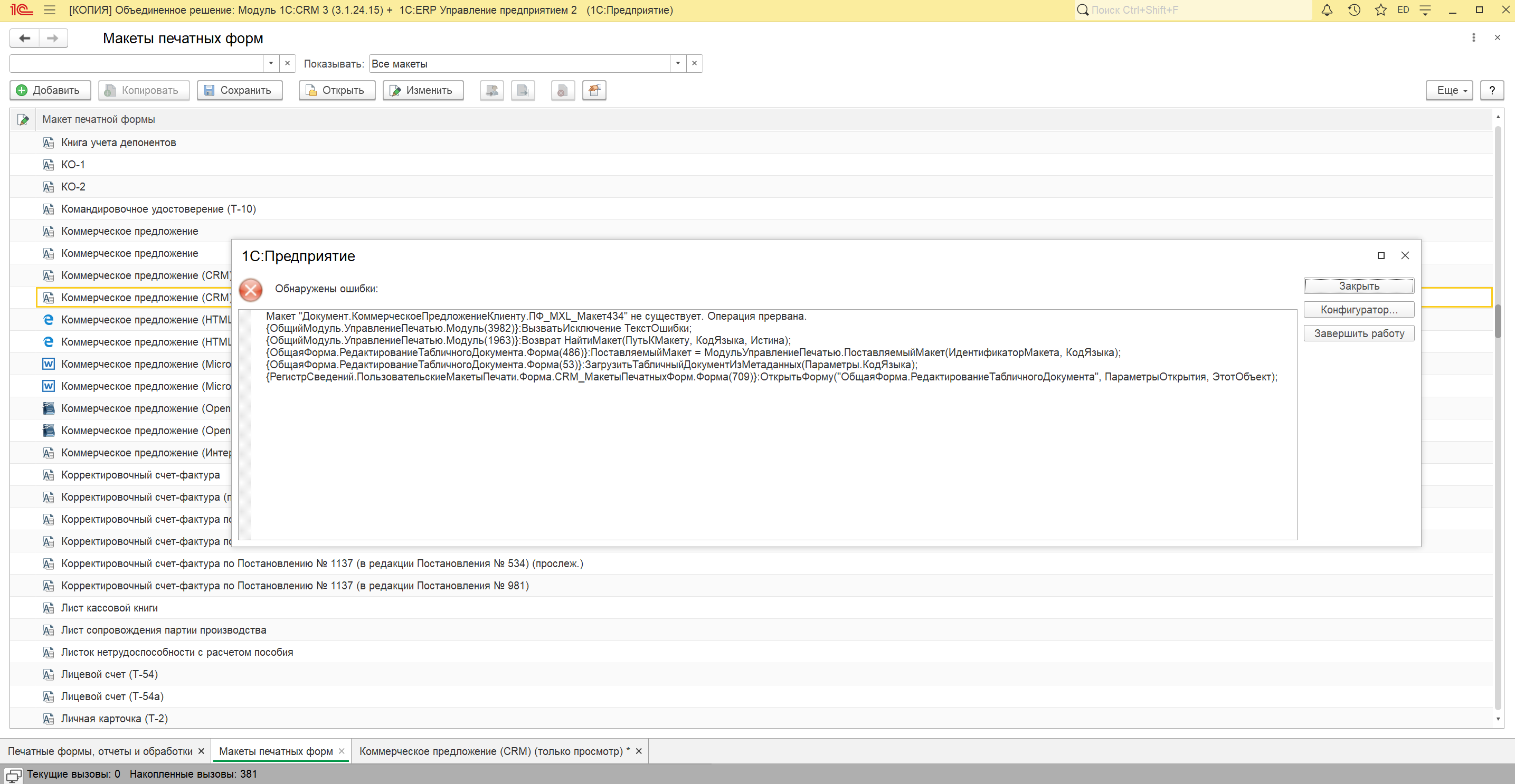Select the Лист кассовой книги row
The height and width of the screenshot is (784, 1515).
751,608
